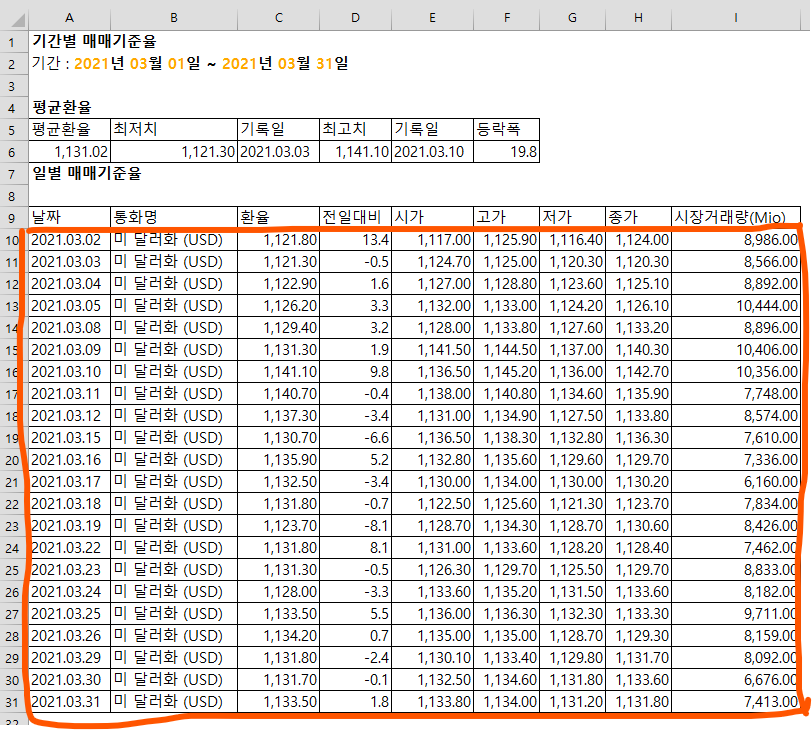
Task: Click the low price 1,132.30
Action: point(572,613)
